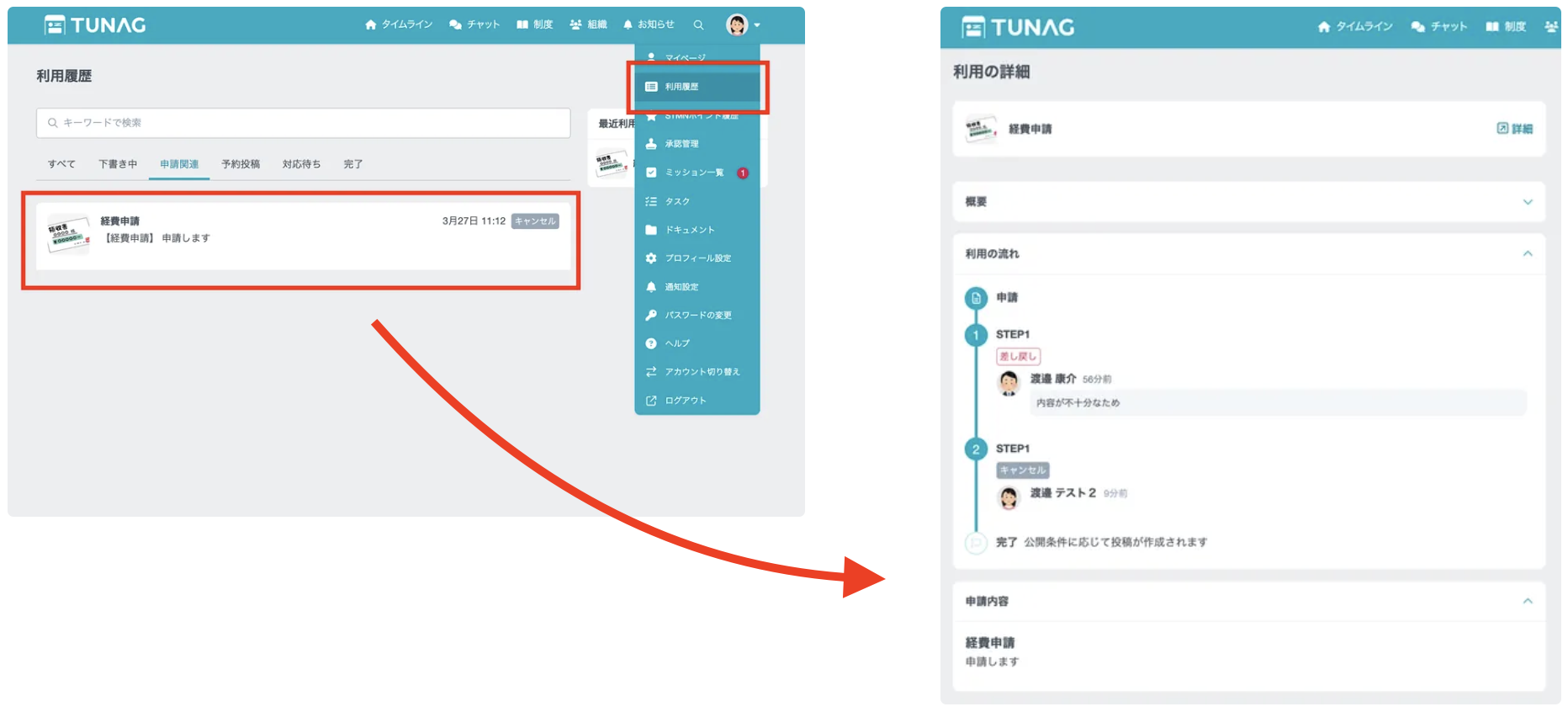Viewport: 1568px width, 712px height.
Task: Click the magnifier search icon in header
Action: pos(698,25)
